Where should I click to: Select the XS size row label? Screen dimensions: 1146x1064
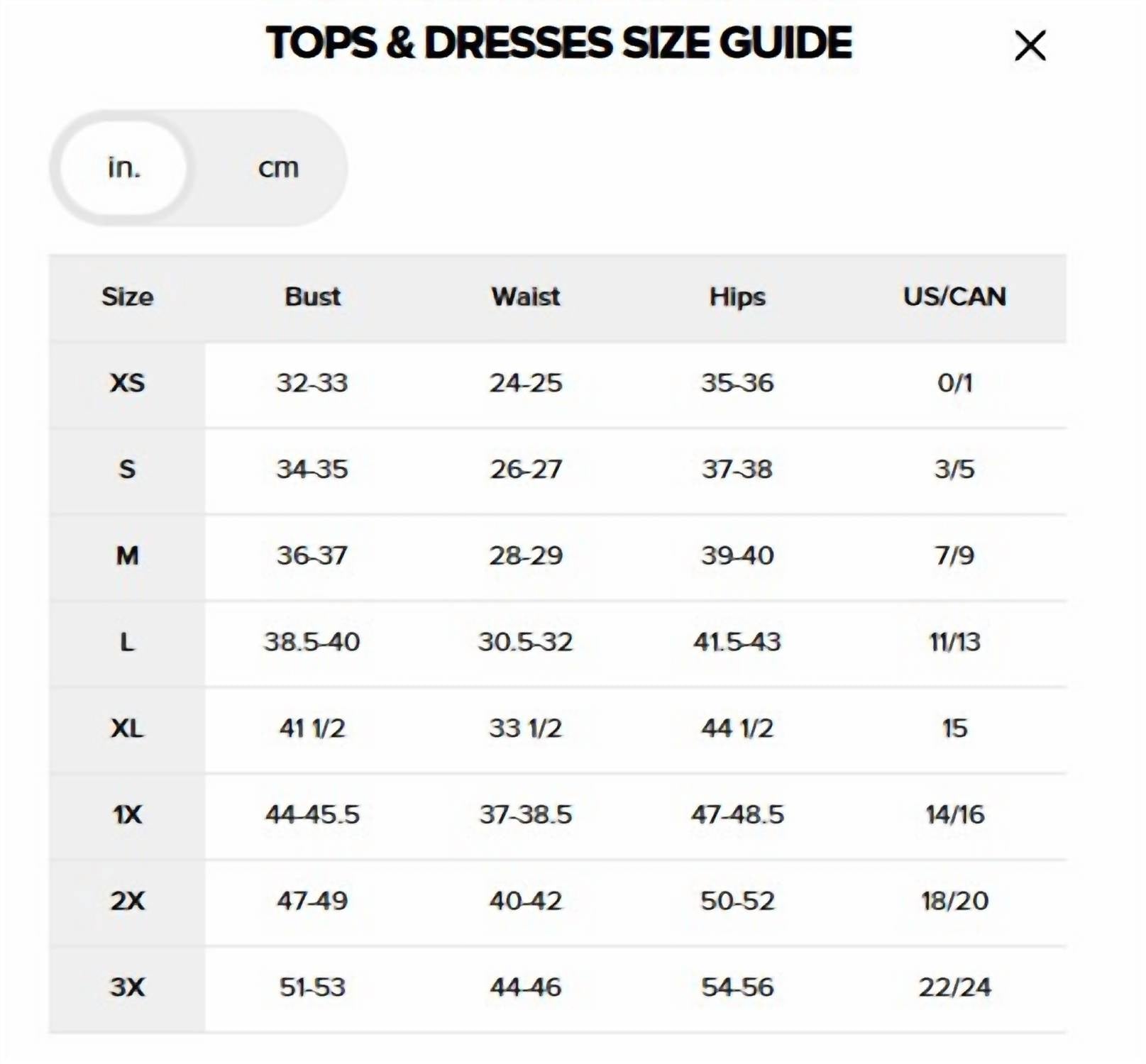coord(128,383)
